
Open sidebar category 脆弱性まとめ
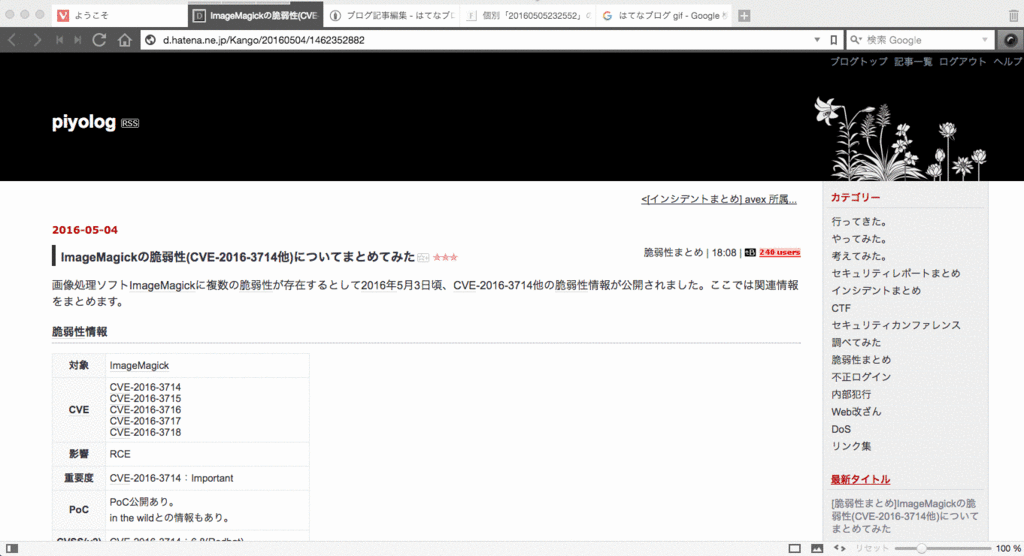point(861,359)
